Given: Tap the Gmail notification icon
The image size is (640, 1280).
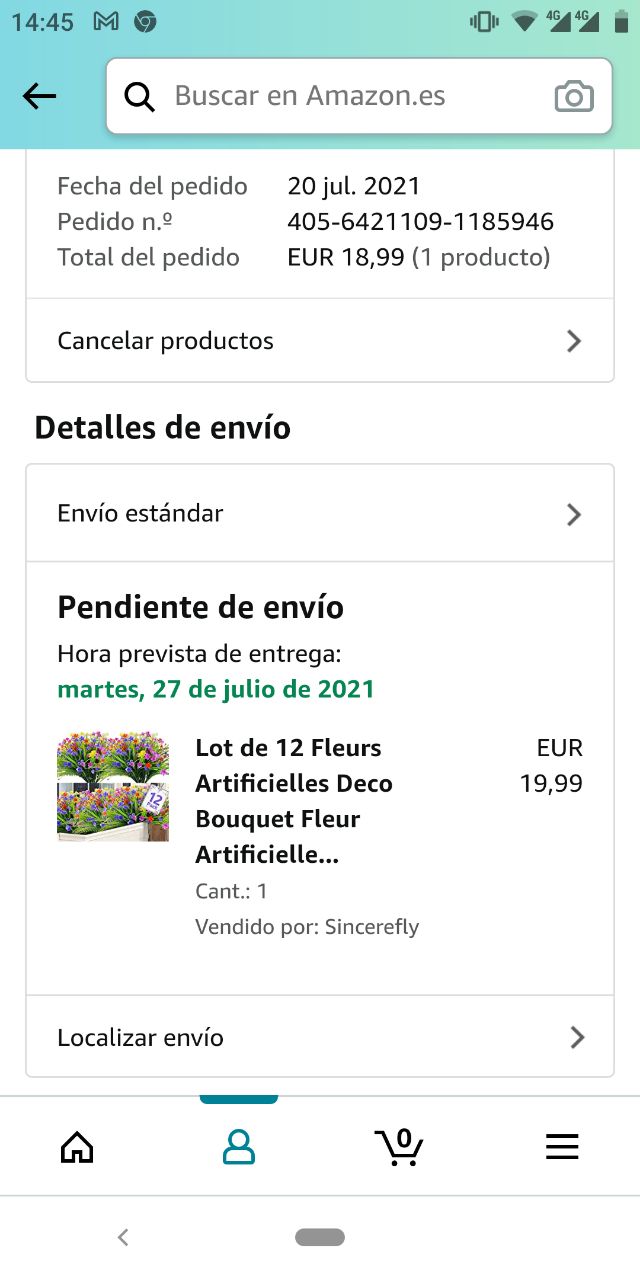Looking at the screenshot, I should pos(105,21).
